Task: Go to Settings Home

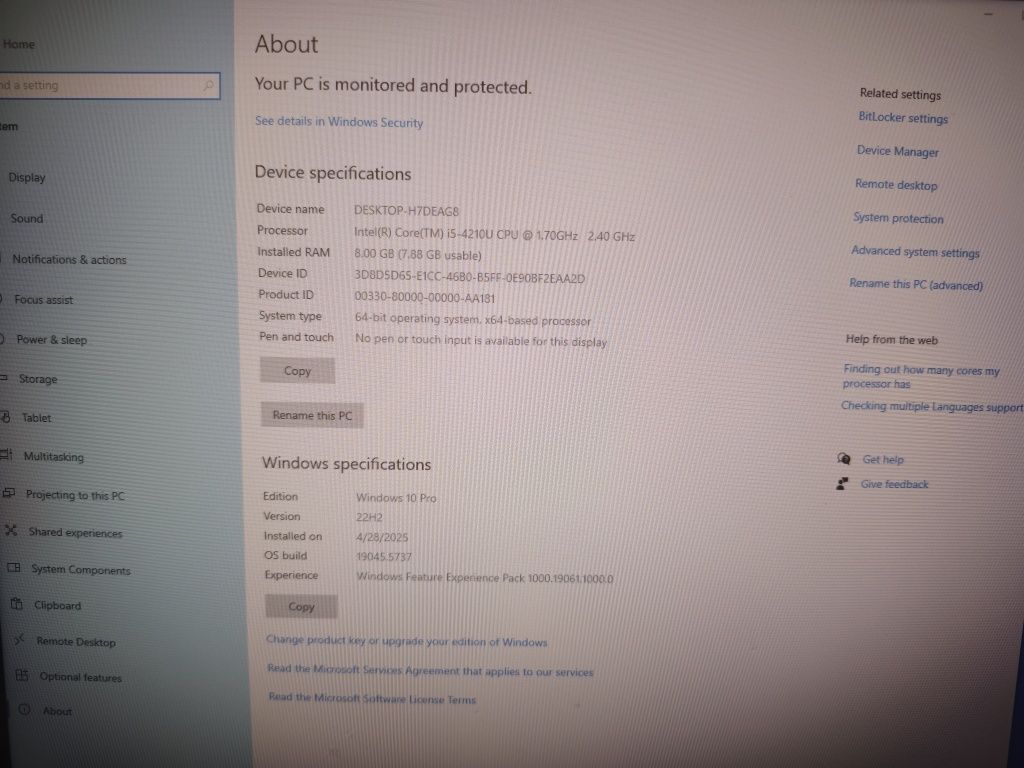Action: (x=18, y=44)
